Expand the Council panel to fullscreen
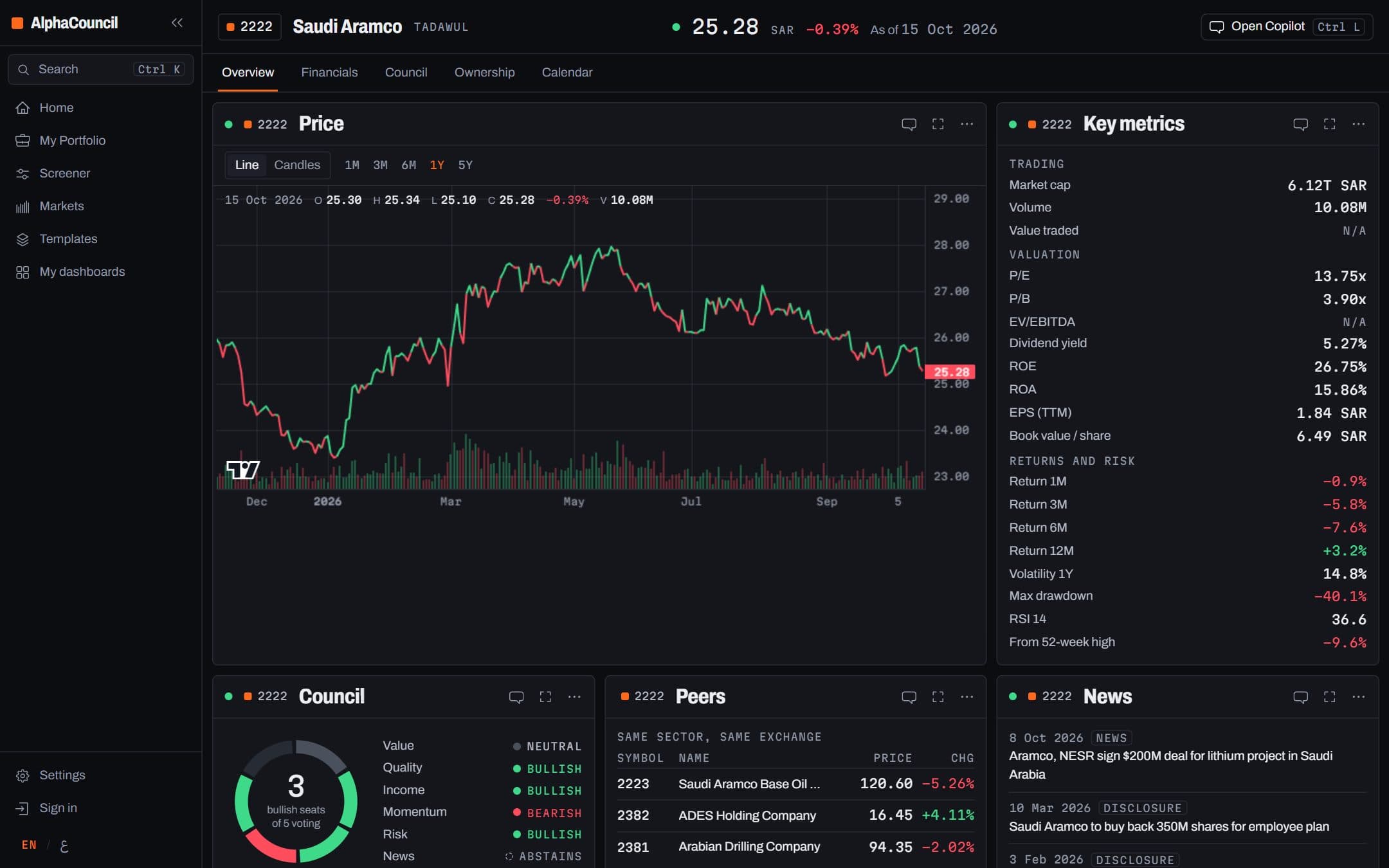 pyautogui.click(x=545, y=697)
